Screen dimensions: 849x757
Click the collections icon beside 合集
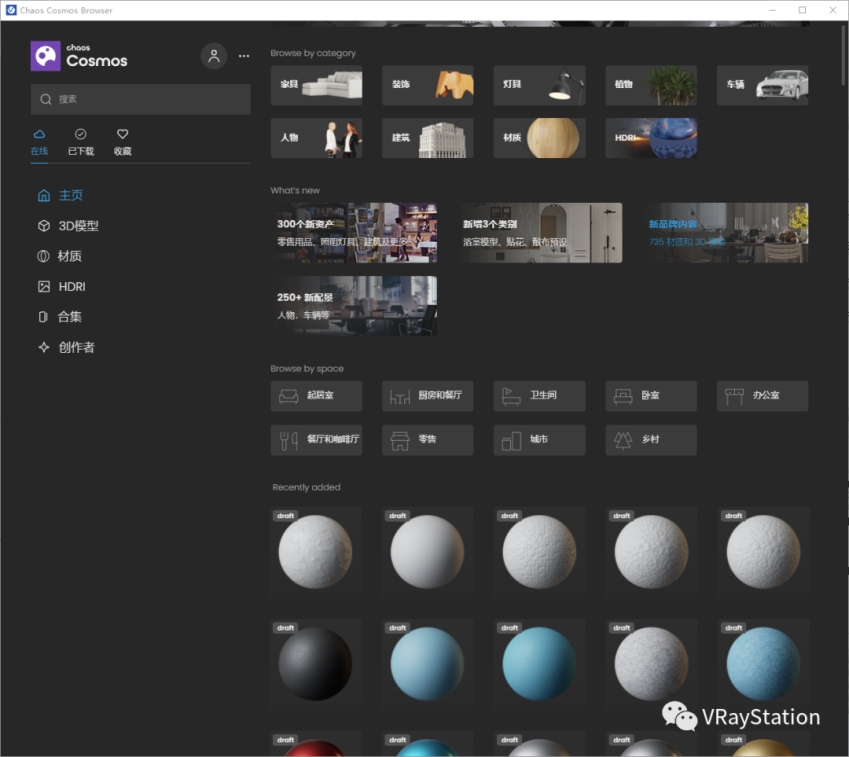point(43,317)
